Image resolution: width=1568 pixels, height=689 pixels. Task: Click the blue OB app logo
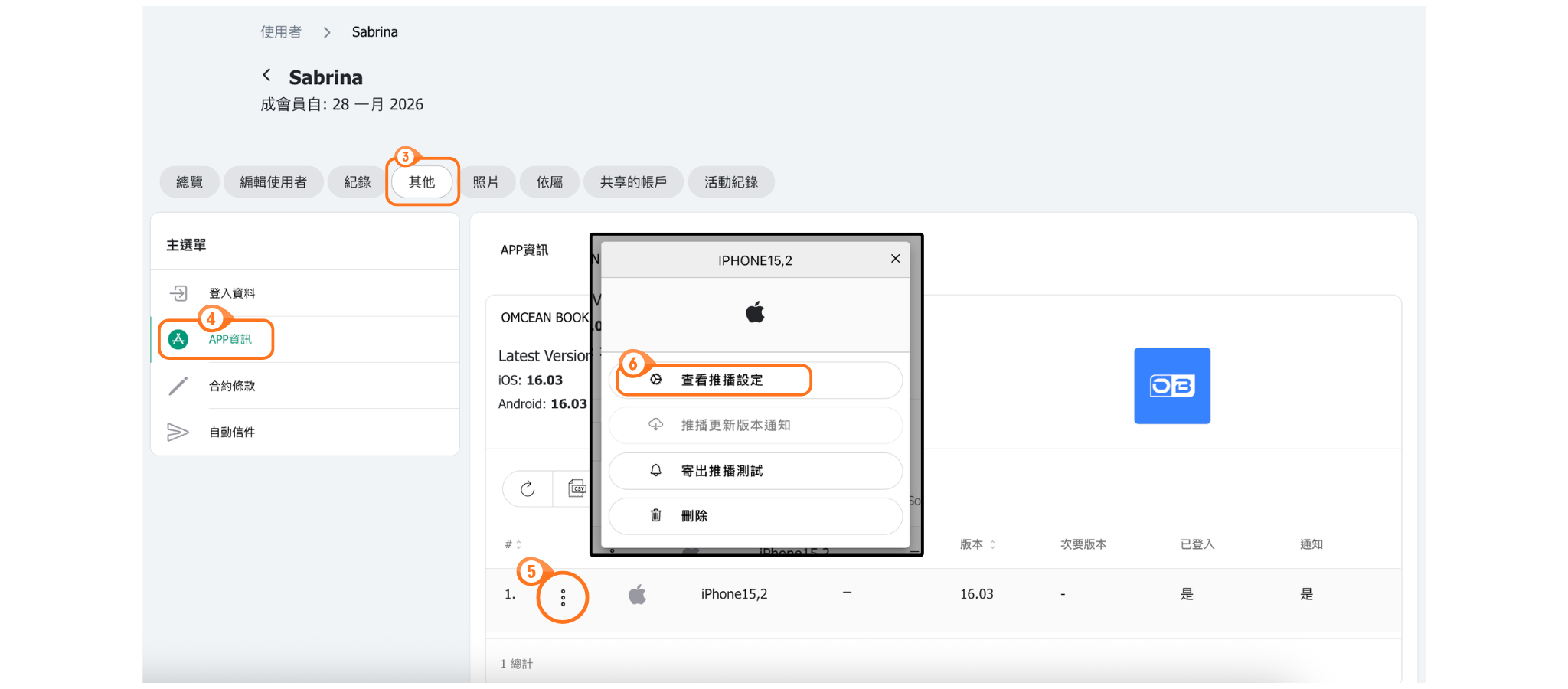click(x=1171, y=386)
